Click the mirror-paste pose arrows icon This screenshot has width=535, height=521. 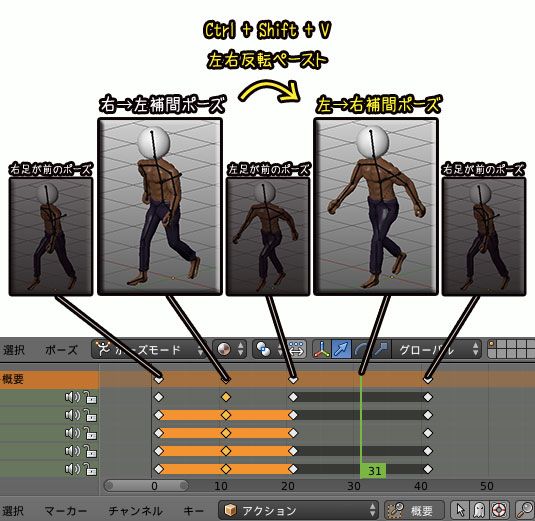296,349
